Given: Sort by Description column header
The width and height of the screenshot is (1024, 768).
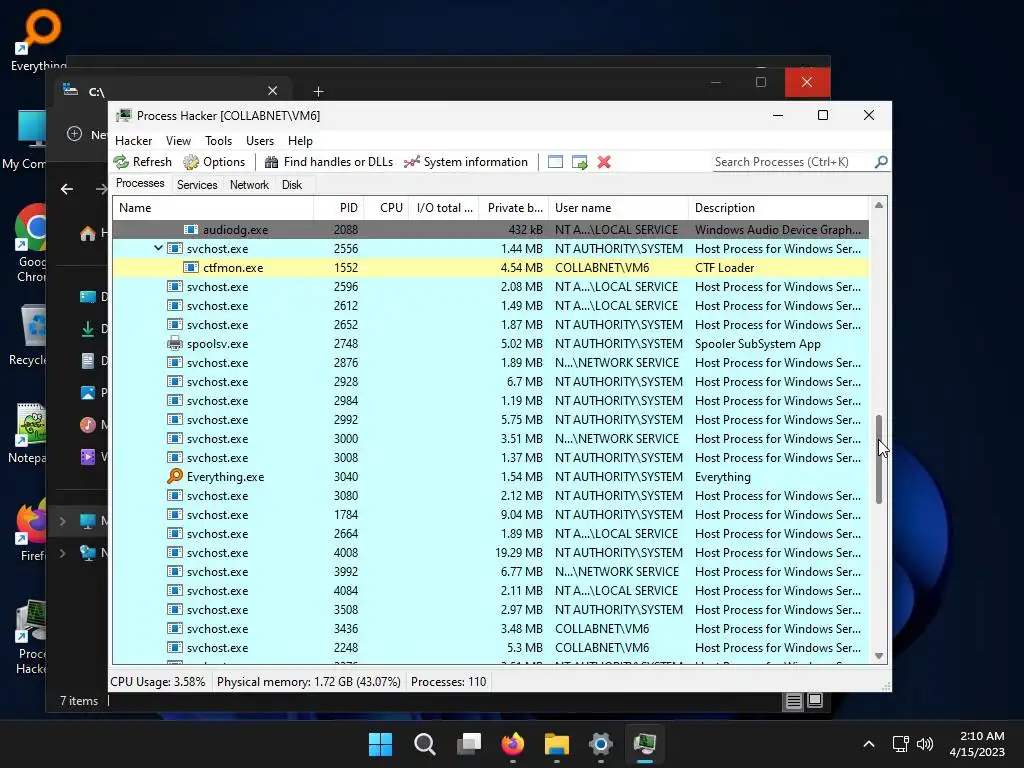Looking at the screenshot, I should tap(778, 208).
